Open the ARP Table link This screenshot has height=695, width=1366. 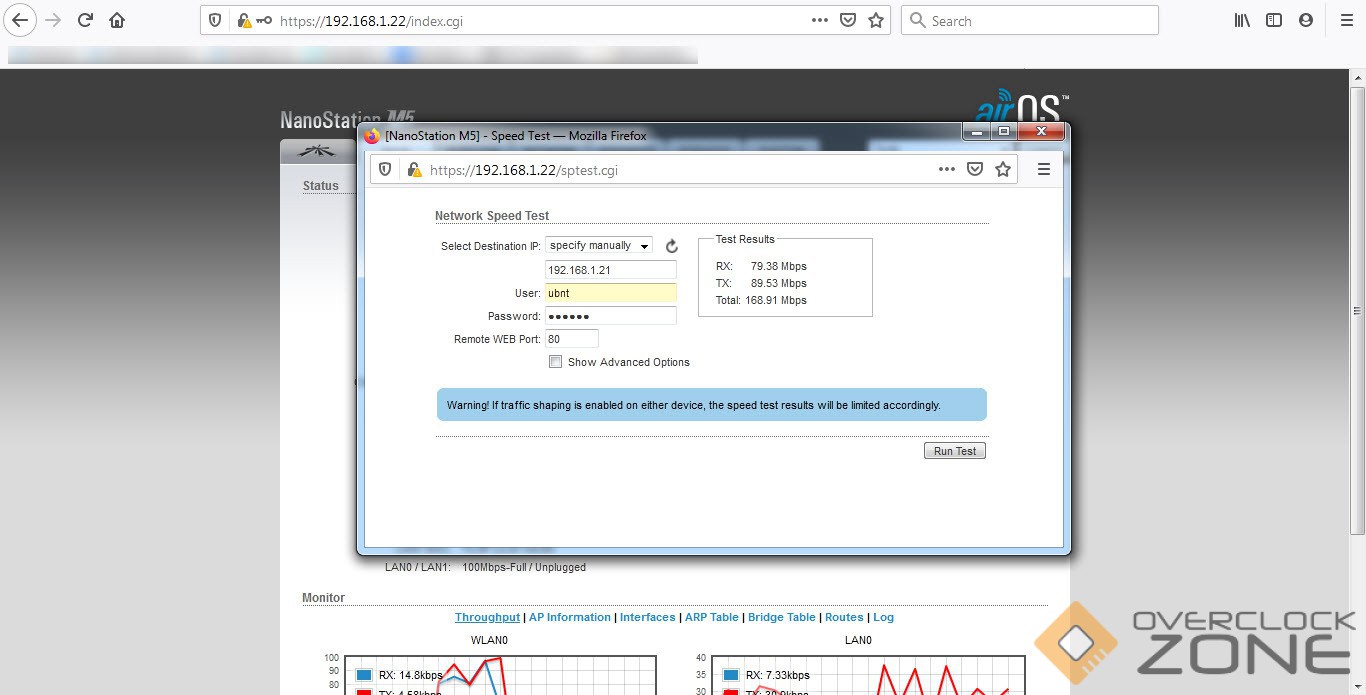tap(712, 617)
